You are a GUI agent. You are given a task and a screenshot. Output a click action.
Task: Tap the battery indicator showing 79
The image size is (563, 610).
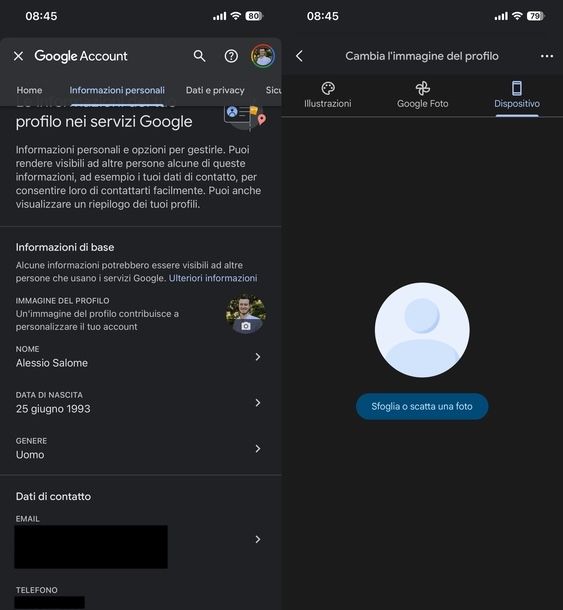tap(536, 16)
